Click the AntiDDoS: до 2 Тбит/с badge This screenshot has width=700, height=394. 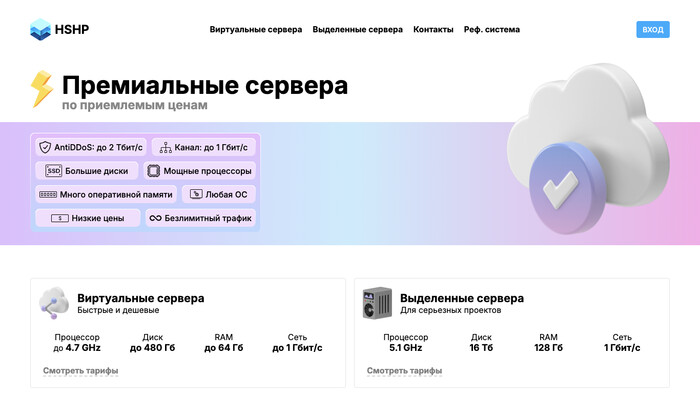pos(91,147)
